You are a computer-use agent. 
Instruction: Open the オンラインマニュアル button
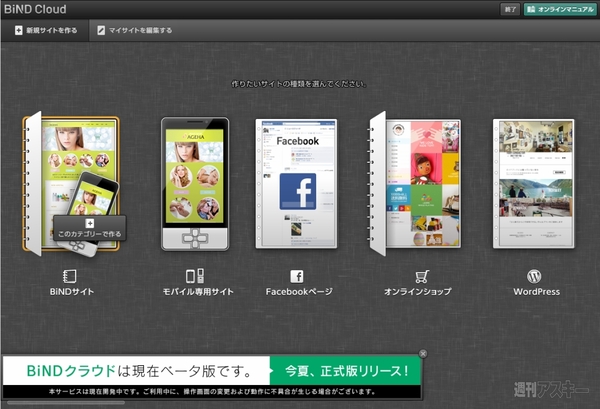560,9
